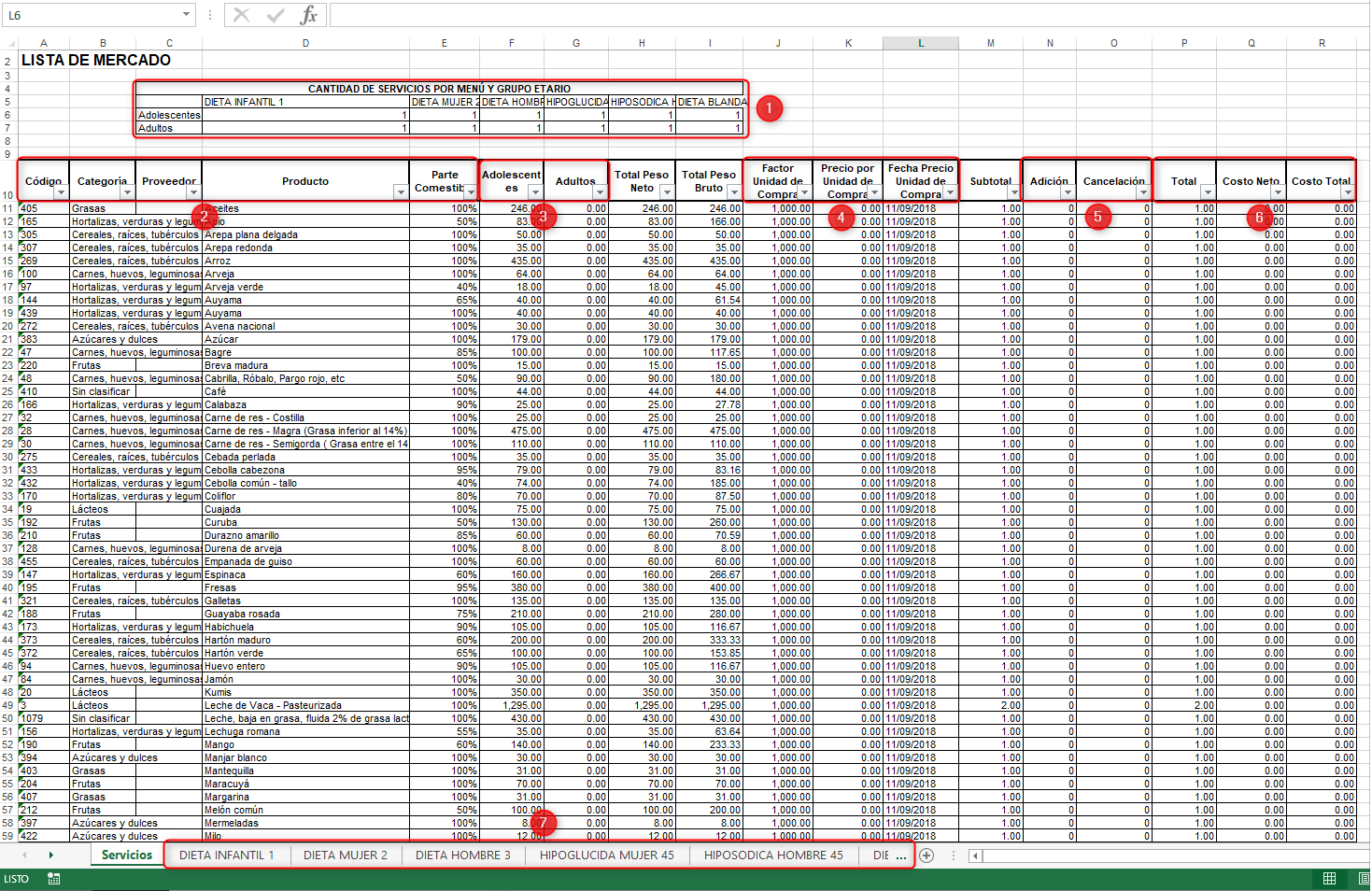Click the Adultos row label in summary table

pyautogui.click(x=169, y=128)
